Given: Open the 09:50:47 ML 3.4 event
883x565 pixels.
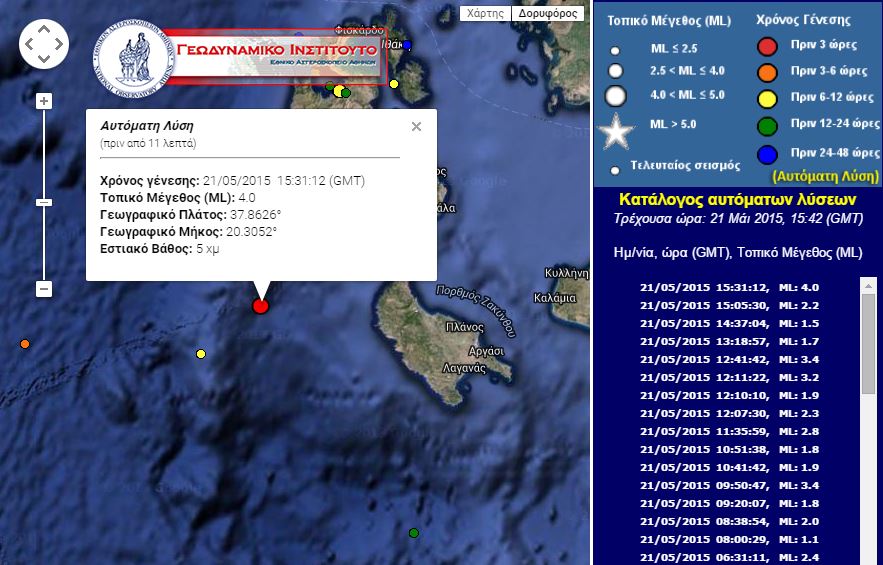Looking at the screenshot, I should (x=729, y=485).
